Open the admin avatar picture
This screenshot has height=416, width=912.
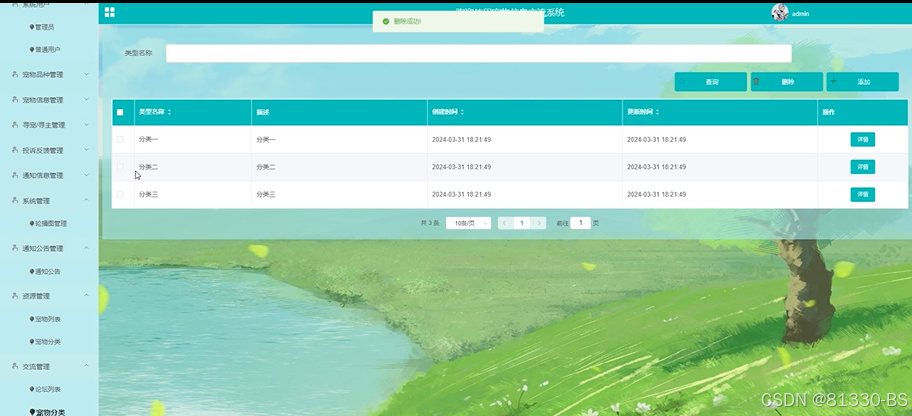[779, 12]
